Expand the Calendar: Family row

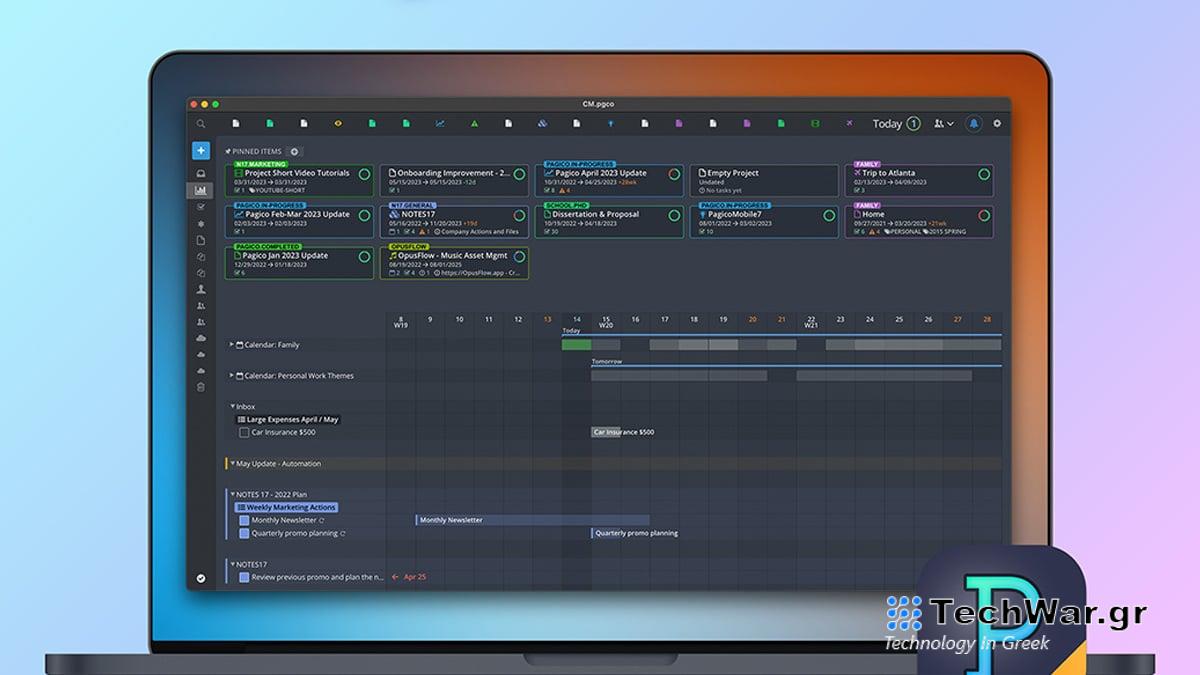click(x=232, y=345)
